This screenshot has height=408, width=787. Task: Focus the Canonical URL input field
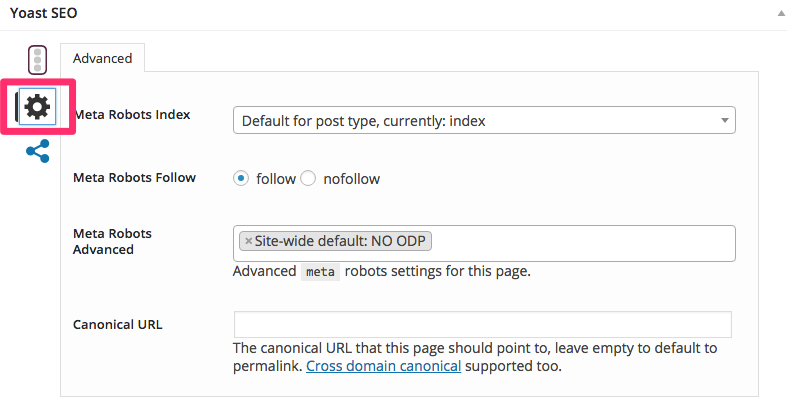coord(482,324)
